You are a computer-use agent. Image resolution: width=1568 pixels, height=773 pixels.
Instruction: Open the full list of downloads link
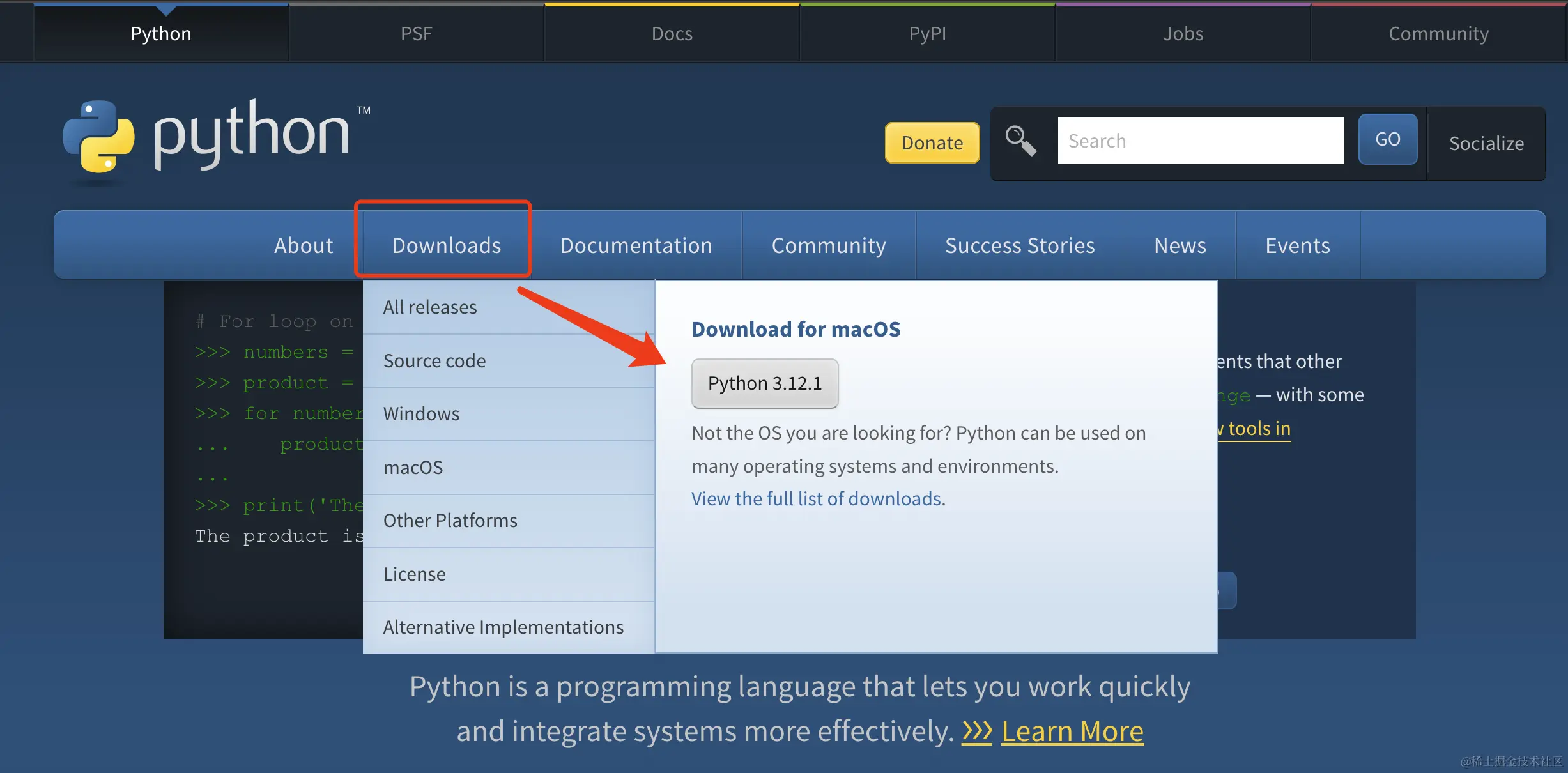pos(817,498)
